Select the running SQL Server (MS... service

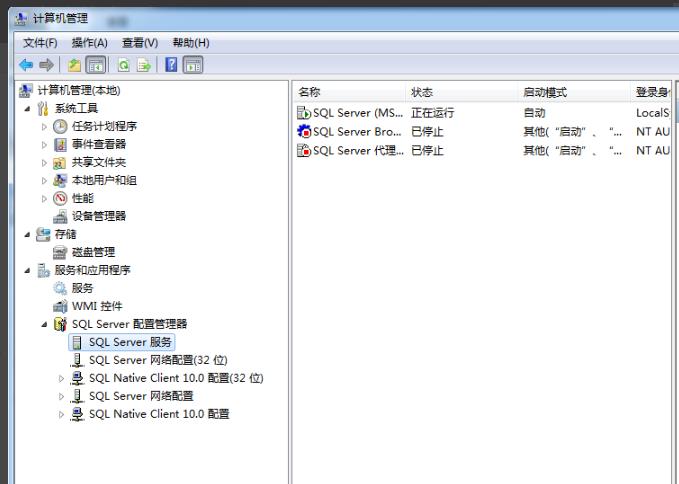pyautogui.click(x=355, y=113)
